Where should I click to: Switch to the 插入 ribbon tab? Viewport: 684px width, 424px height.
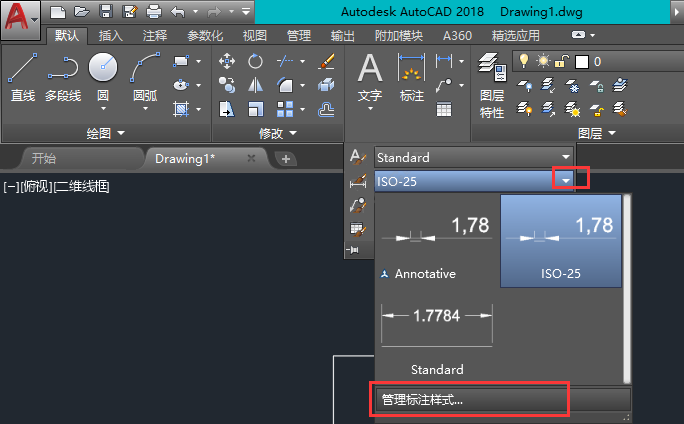110,35
